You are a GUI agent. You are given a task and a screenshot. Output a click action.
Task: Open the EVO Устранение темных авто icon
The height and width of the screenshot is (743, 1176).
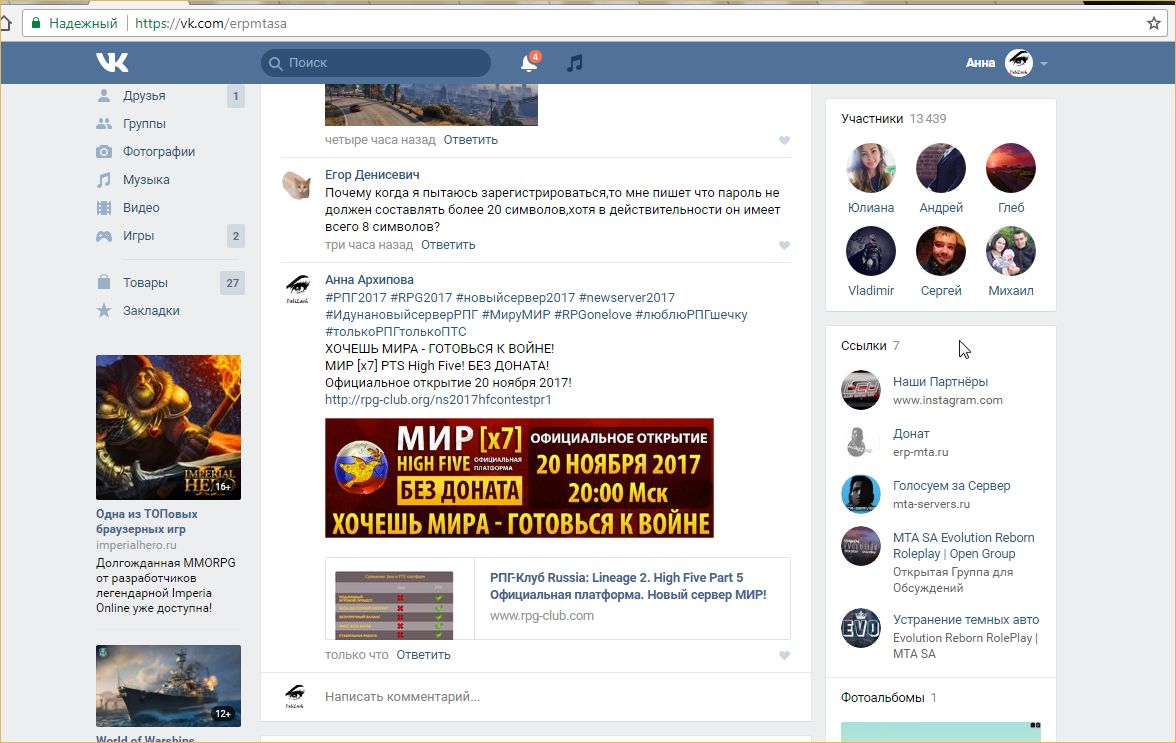(x=860, y=628)
